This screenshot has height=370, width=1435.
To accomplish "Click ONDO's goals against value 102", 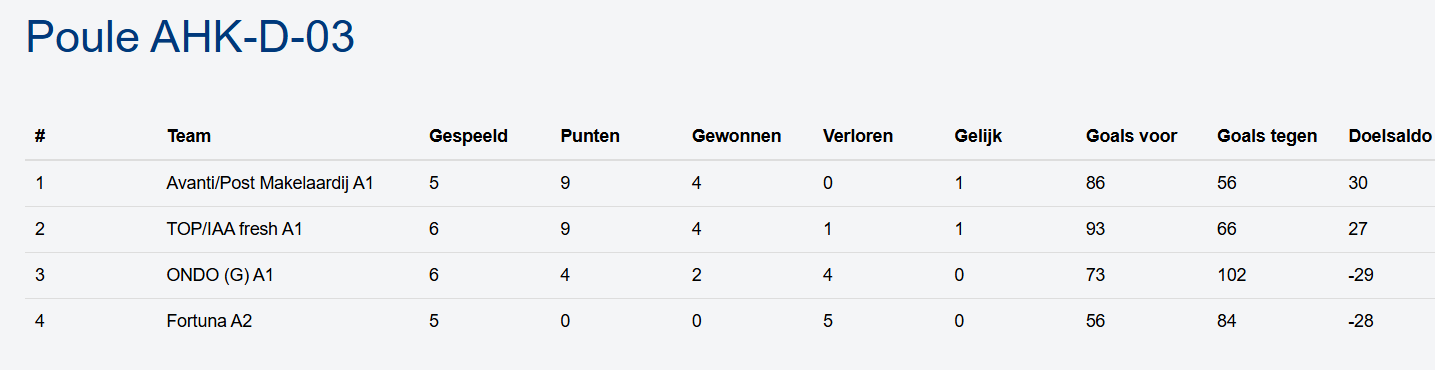I will (1232, 275).
